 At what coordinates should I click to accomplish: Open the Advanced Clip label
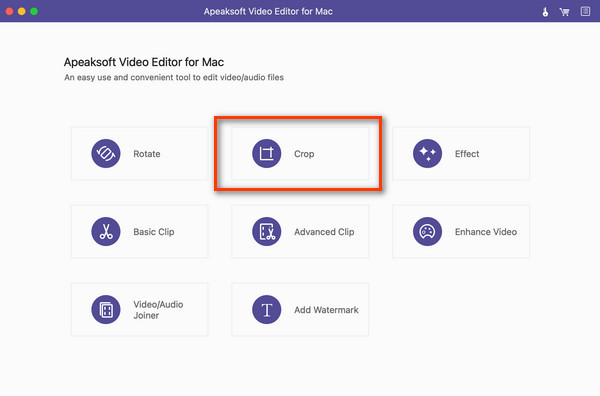coord(324,232)
